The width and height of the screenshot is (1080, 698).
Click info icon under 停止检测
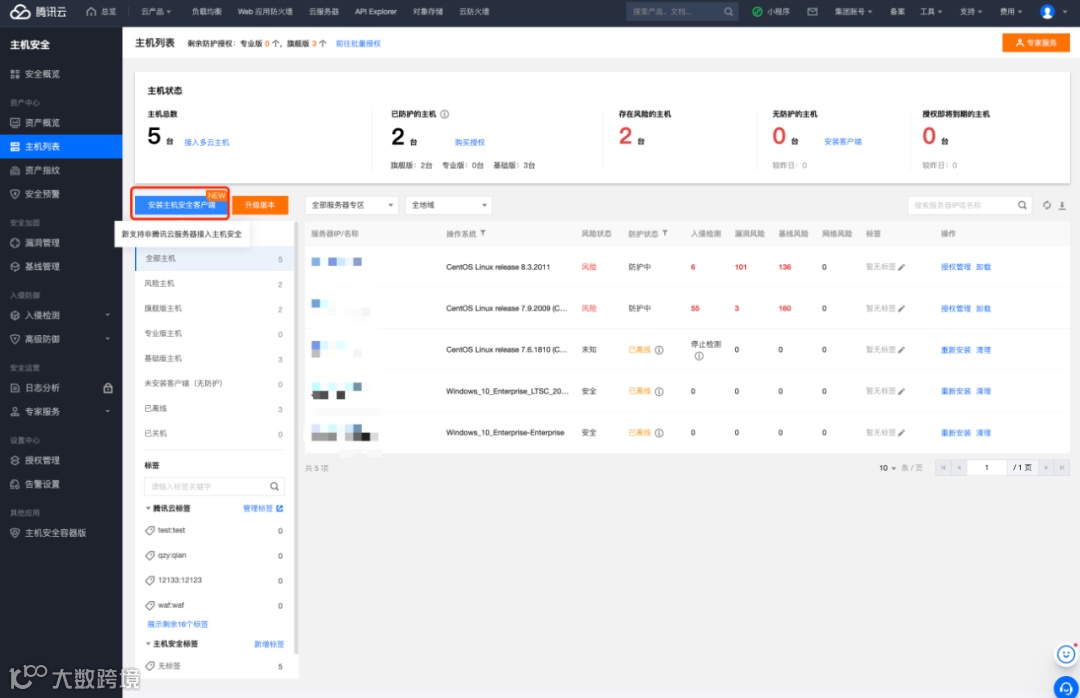(698, 356)
